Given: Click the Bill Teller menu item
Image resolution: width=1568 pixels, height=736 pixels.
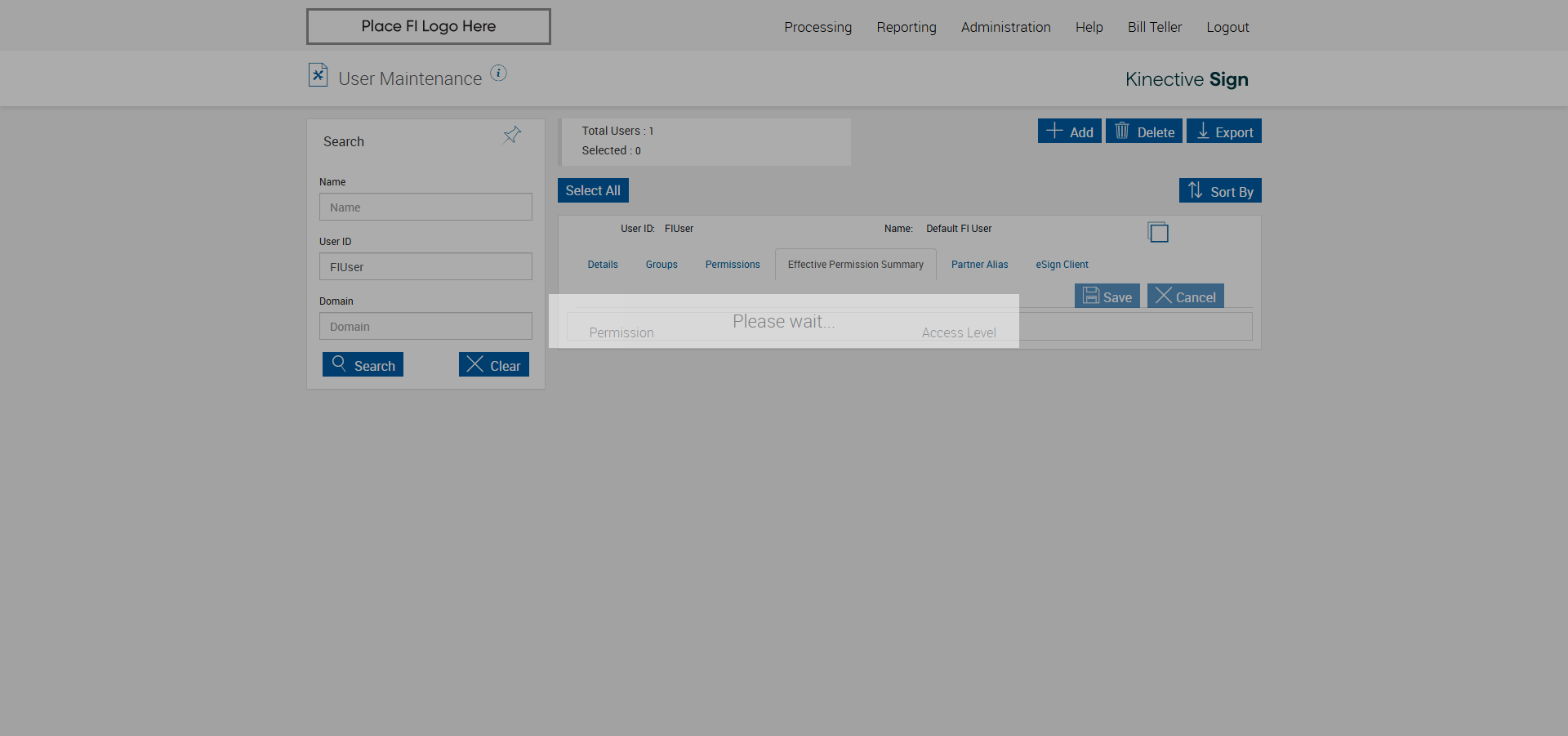Looking at the screenshot, I should click(1155, 27).
